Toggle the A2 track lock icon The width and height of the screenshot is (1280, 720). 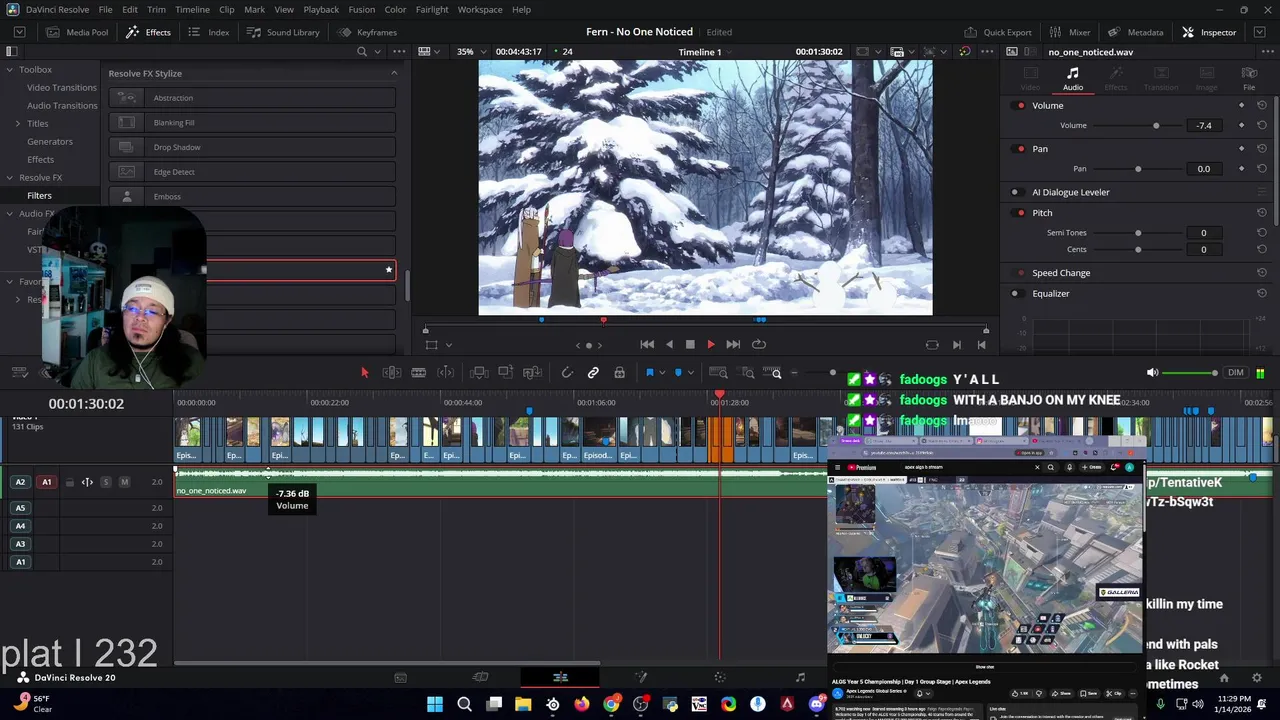click(x=70, y=482)
